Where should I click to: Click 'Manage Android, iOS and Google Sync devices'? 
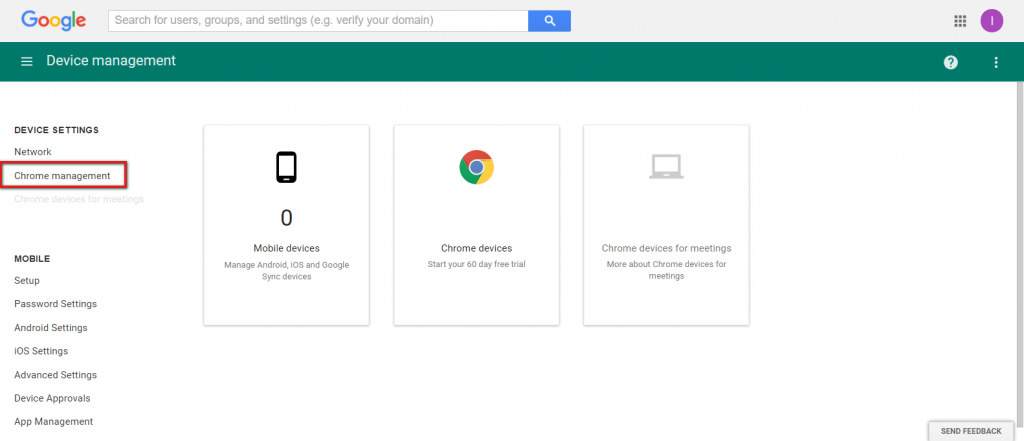coord(286,270)
